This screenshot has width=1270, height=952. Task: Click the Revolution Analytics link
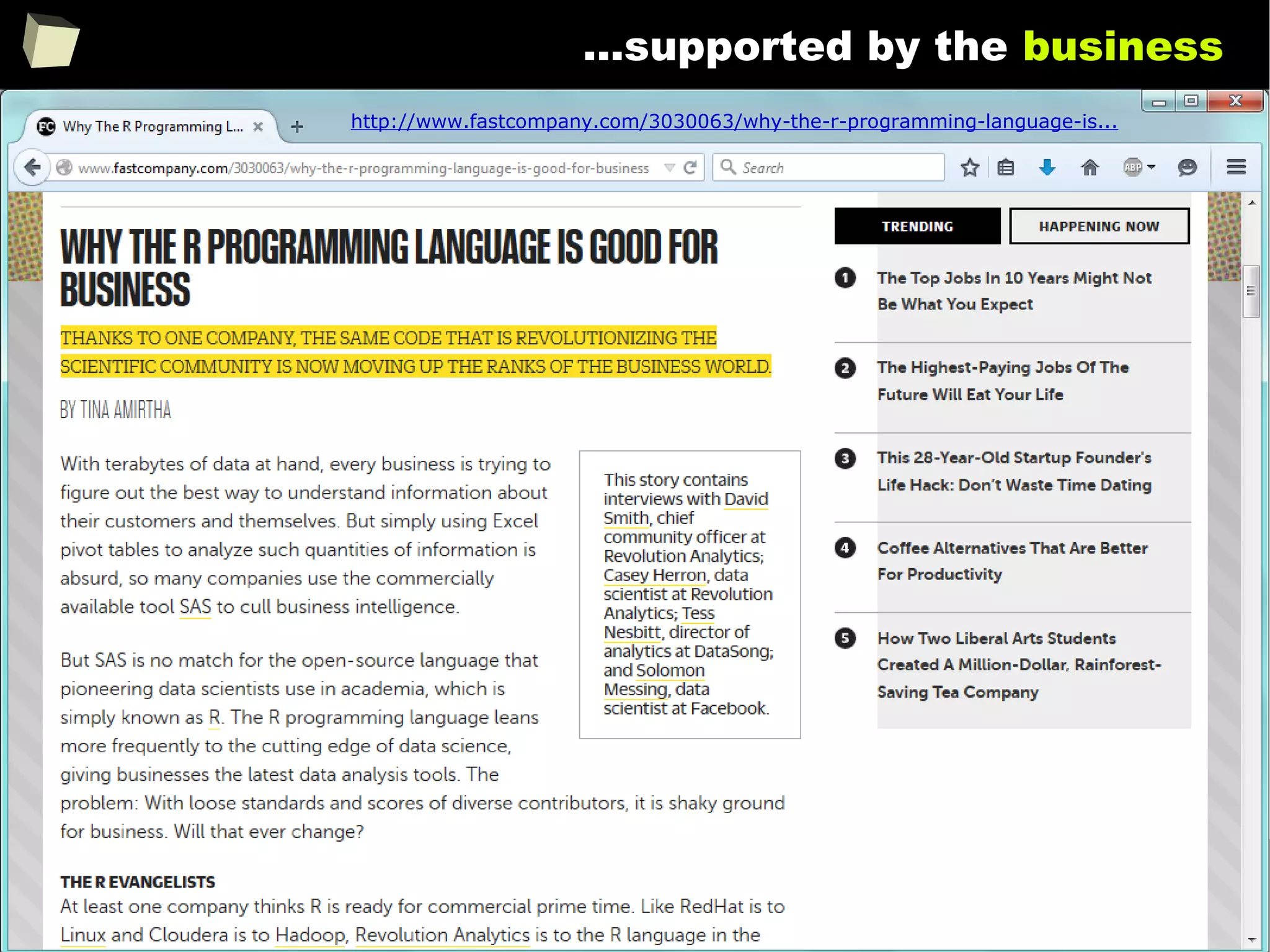[x=442, y=935]
